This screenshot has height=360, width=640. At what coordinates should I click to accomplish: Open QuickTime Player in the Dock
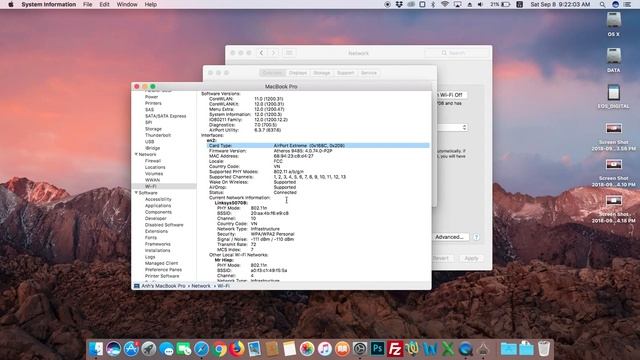(465, 349)
